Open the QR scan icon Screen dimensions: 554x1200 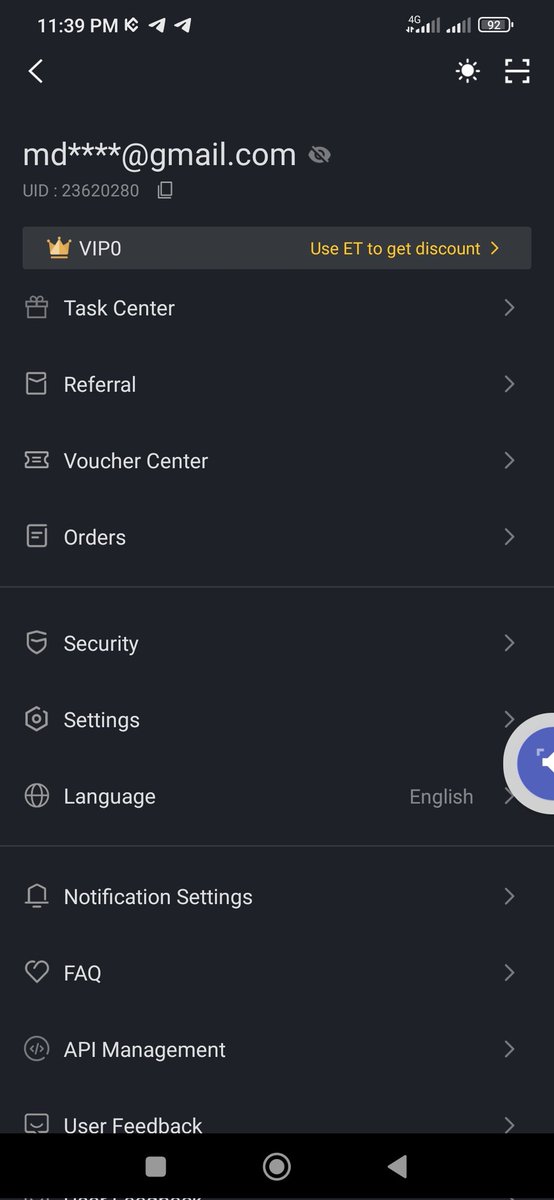[x=517, y=71]
